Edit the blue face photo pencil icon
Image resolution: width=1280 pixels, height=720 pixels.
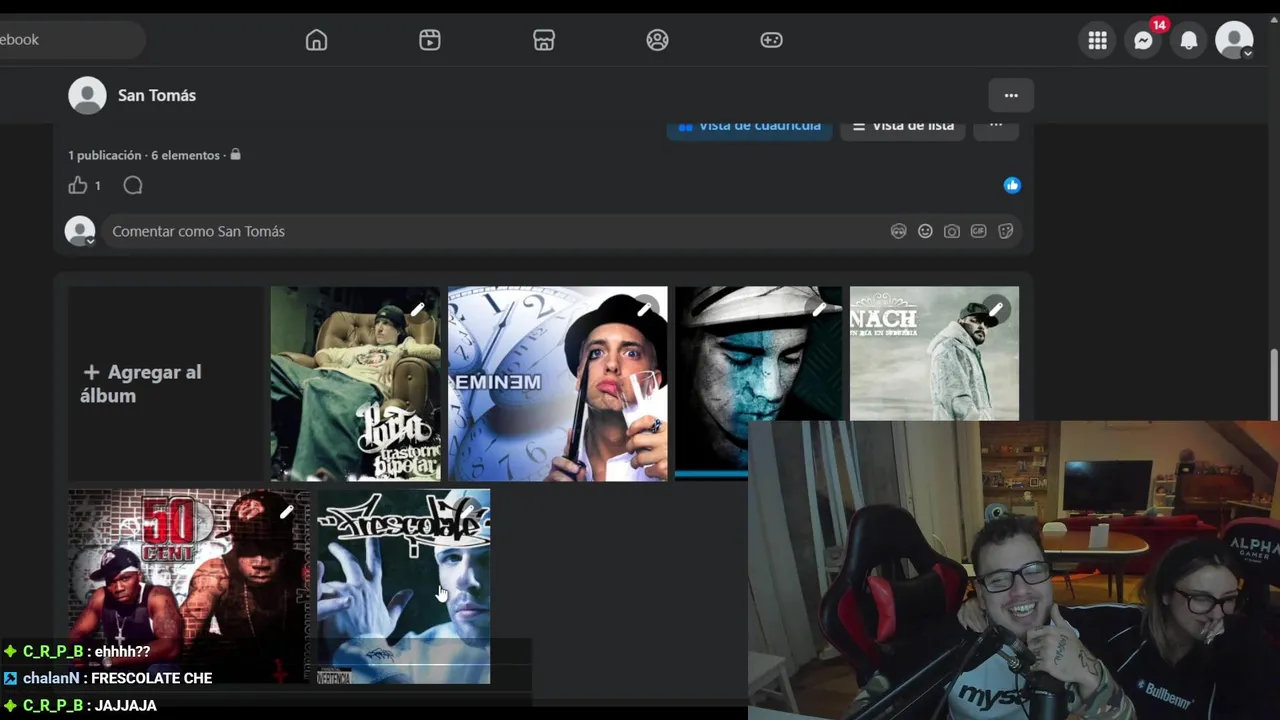tap(820, 309)
